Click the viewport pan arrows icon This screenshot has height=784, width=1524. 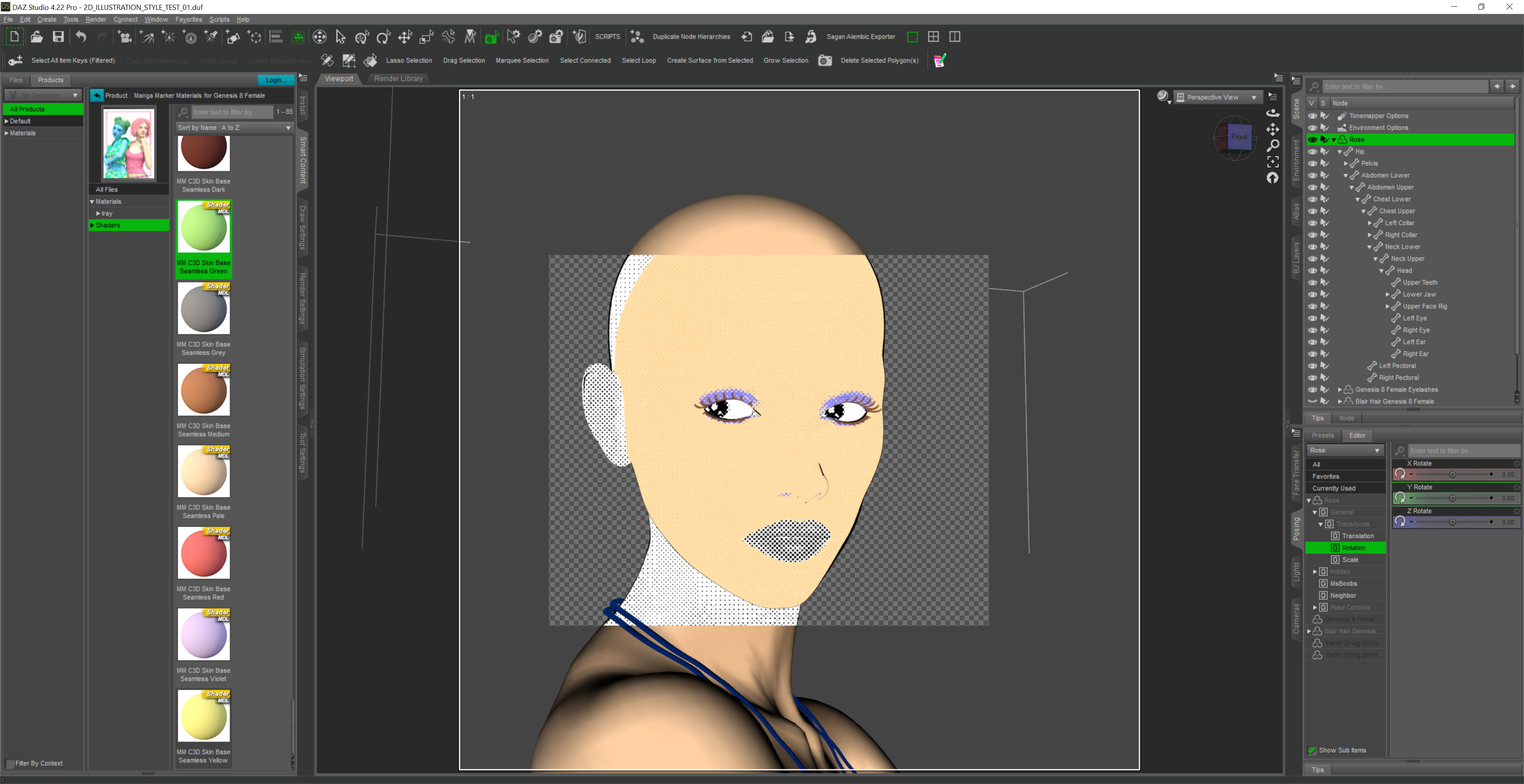1272,129
